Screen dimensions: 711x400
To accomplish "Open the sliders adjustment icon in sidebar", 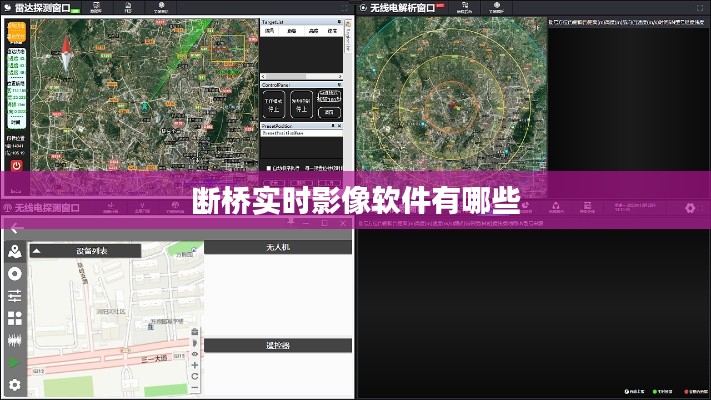I will [x=15, y=296].
